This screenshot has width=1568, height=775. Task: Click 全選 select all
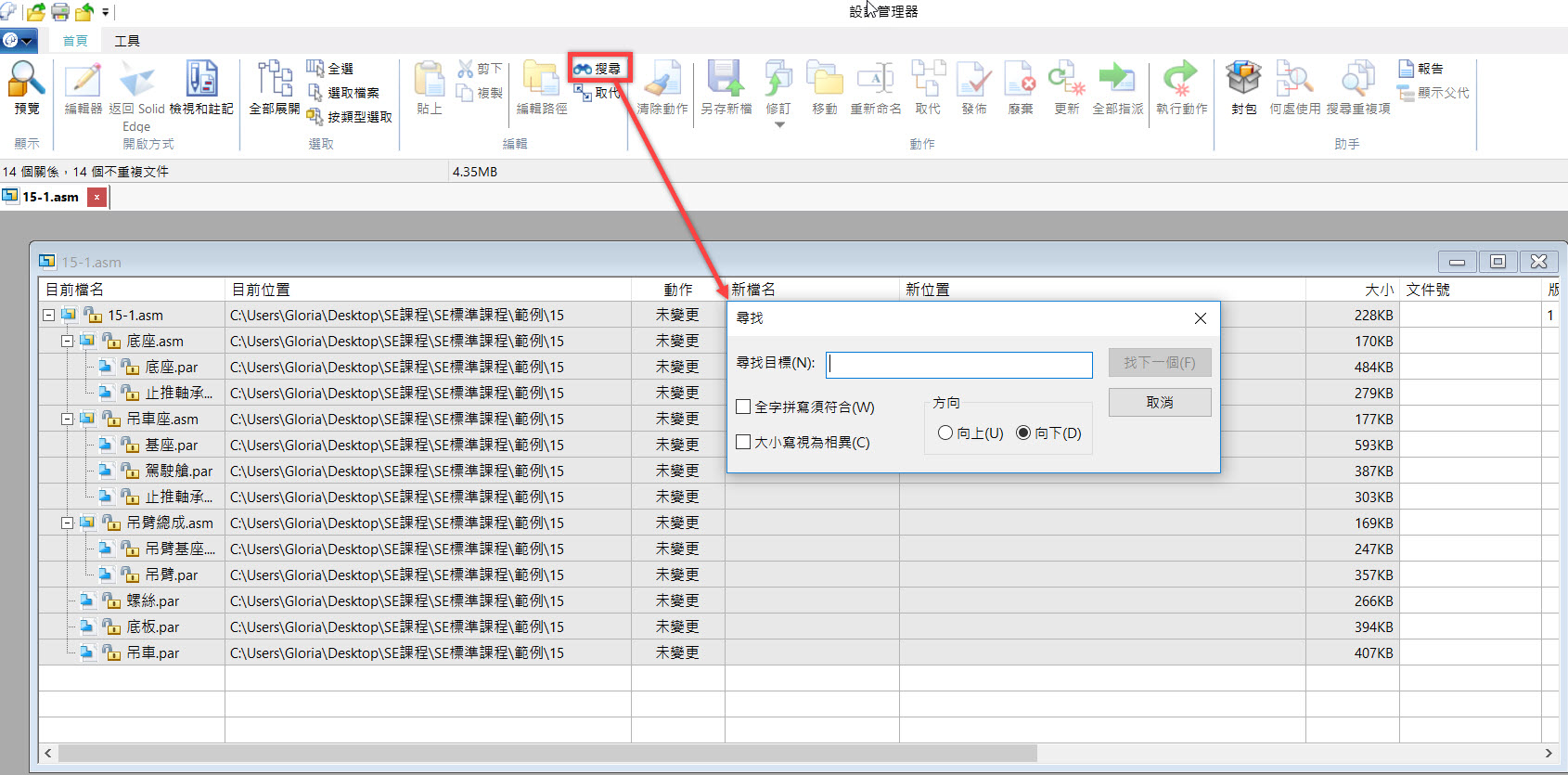pyautogui.click(x=330, y=69)
